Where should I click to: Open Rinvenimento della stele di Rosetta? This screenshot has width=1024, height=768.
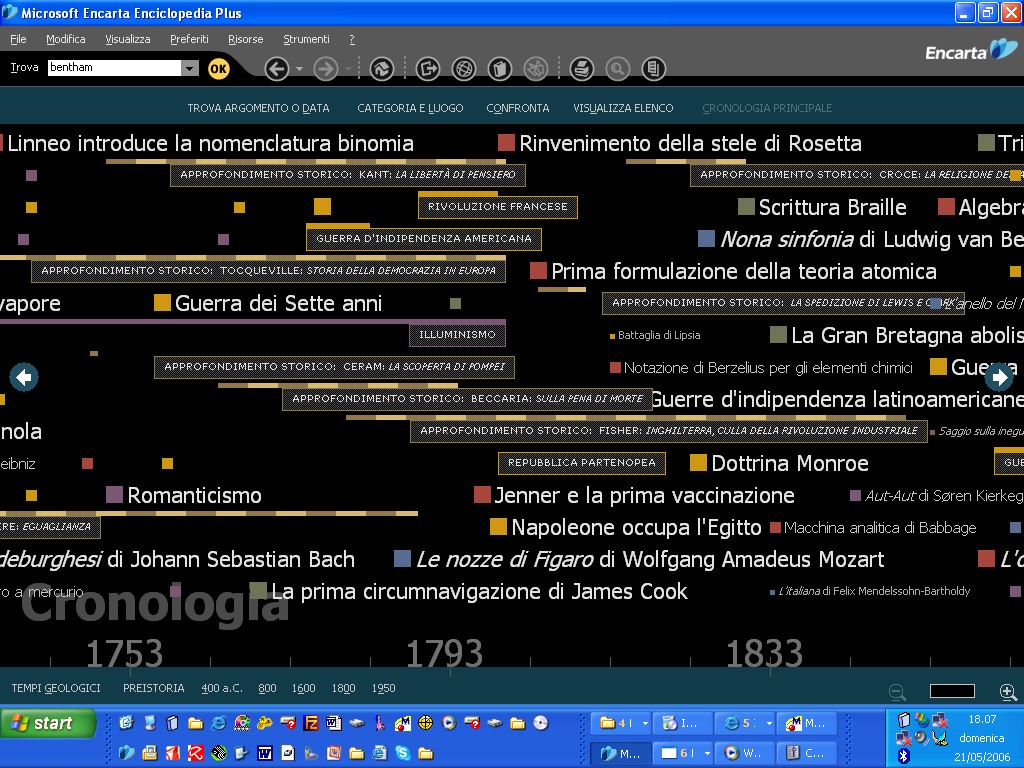(680, 144)
